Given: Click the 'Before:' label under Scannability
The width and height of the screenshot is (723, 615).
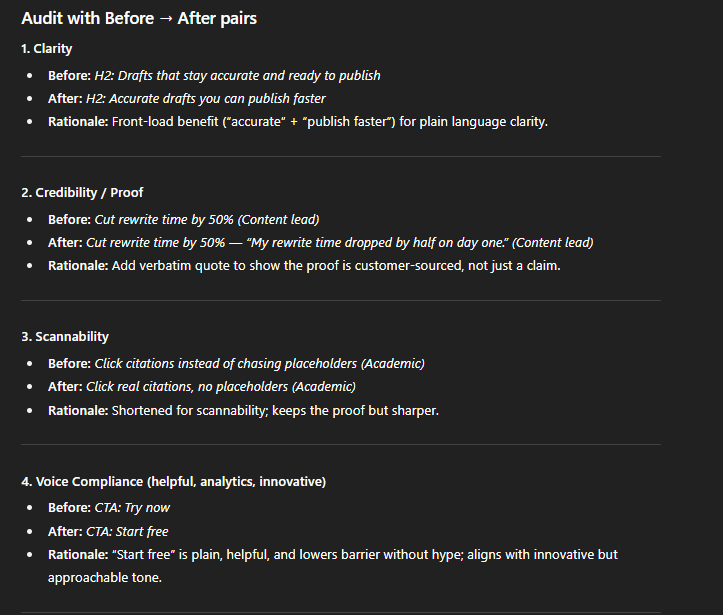Looking at the screenshot, I should tap(70, 364).
